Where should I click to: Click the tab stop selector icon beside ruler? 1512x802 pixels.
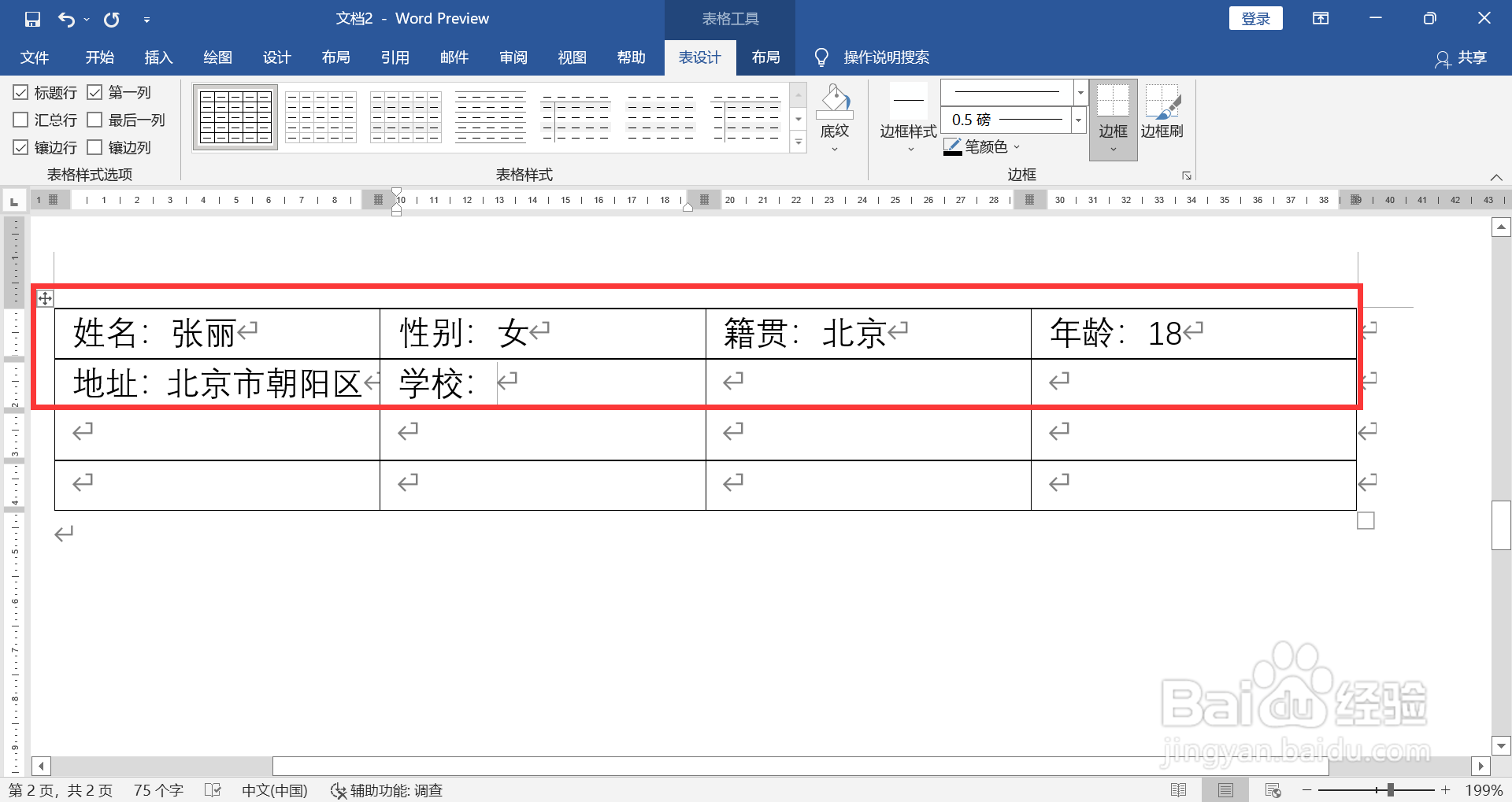click(x=14, y=201)
